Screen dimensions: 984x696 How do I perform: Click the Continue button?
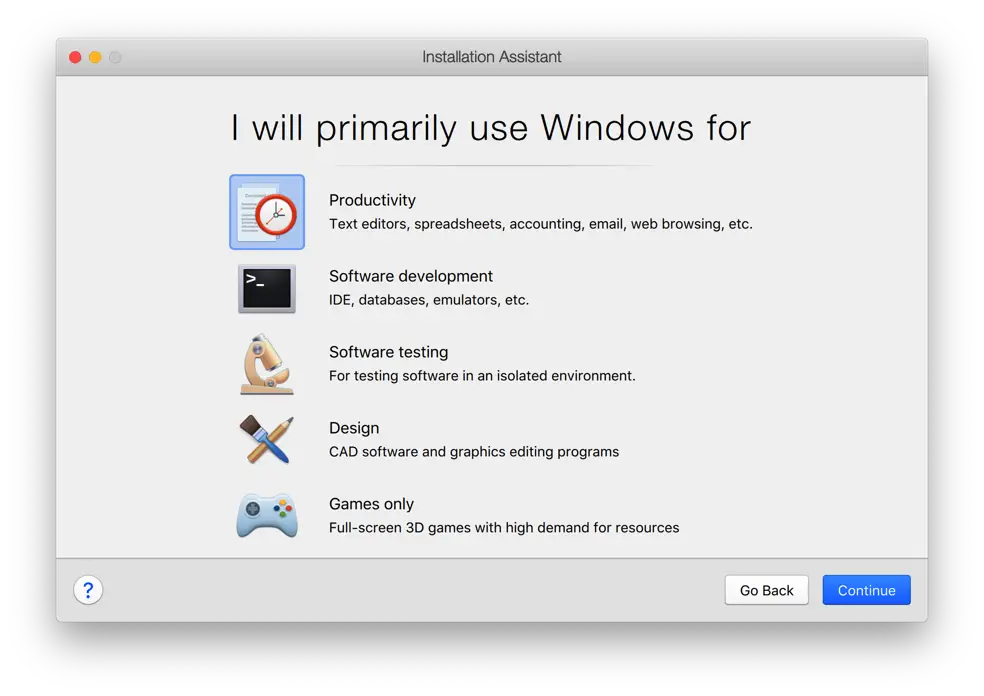coord(866,590)
